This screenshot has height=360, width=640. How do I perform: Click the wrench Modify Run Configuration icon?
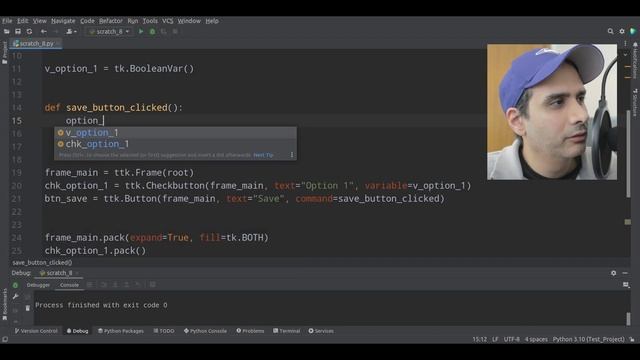click(x=16, y=297)
